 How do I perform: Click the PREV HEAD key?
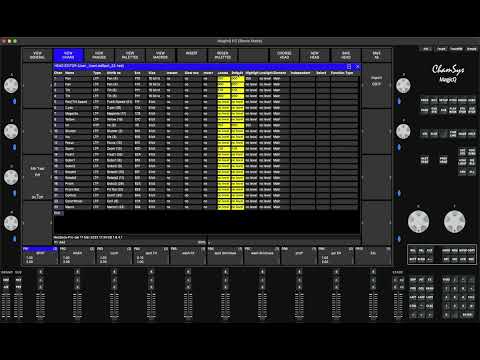tap(443, 160)
